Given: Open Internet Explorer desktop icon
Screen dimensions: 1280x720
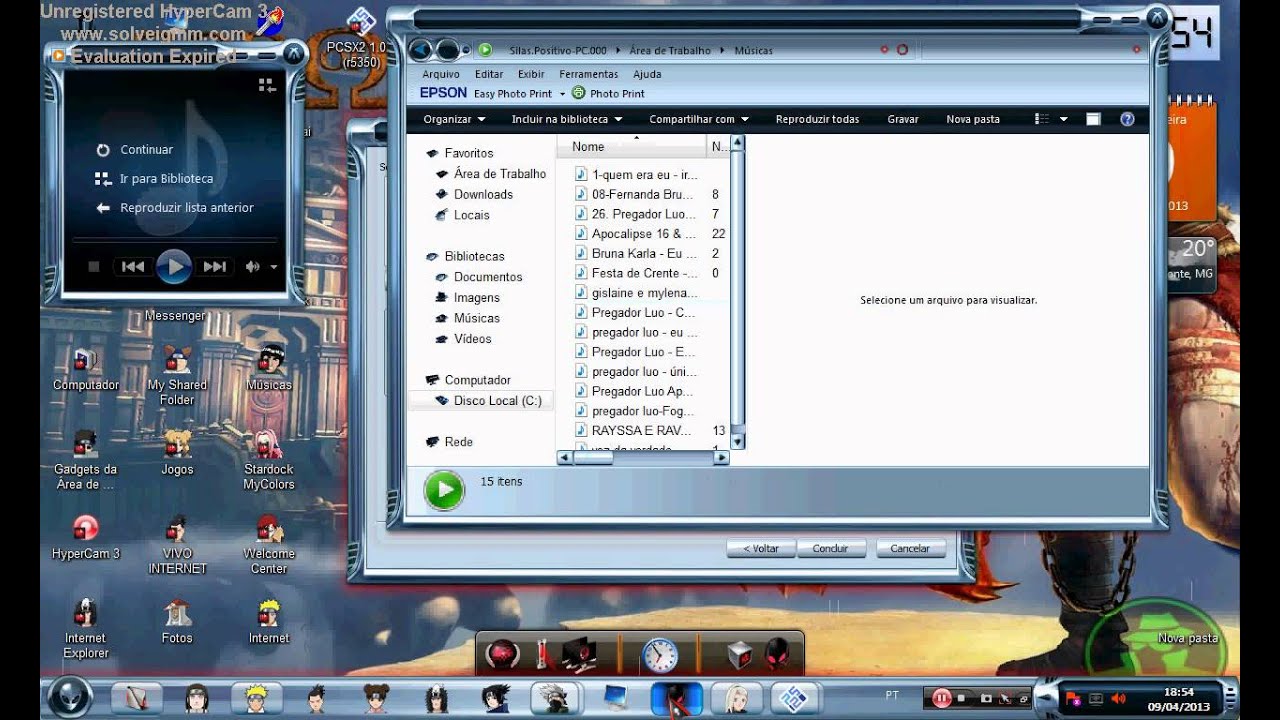Looking at the screenshot, I should pos(86,629).
